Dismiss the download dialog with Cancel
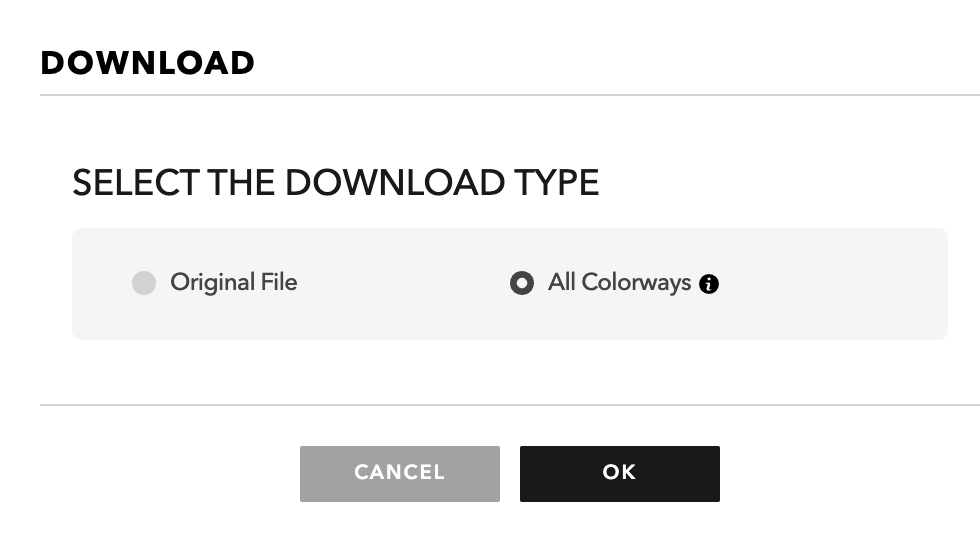This screenshot has width=980, height=548. click(399, 474)
